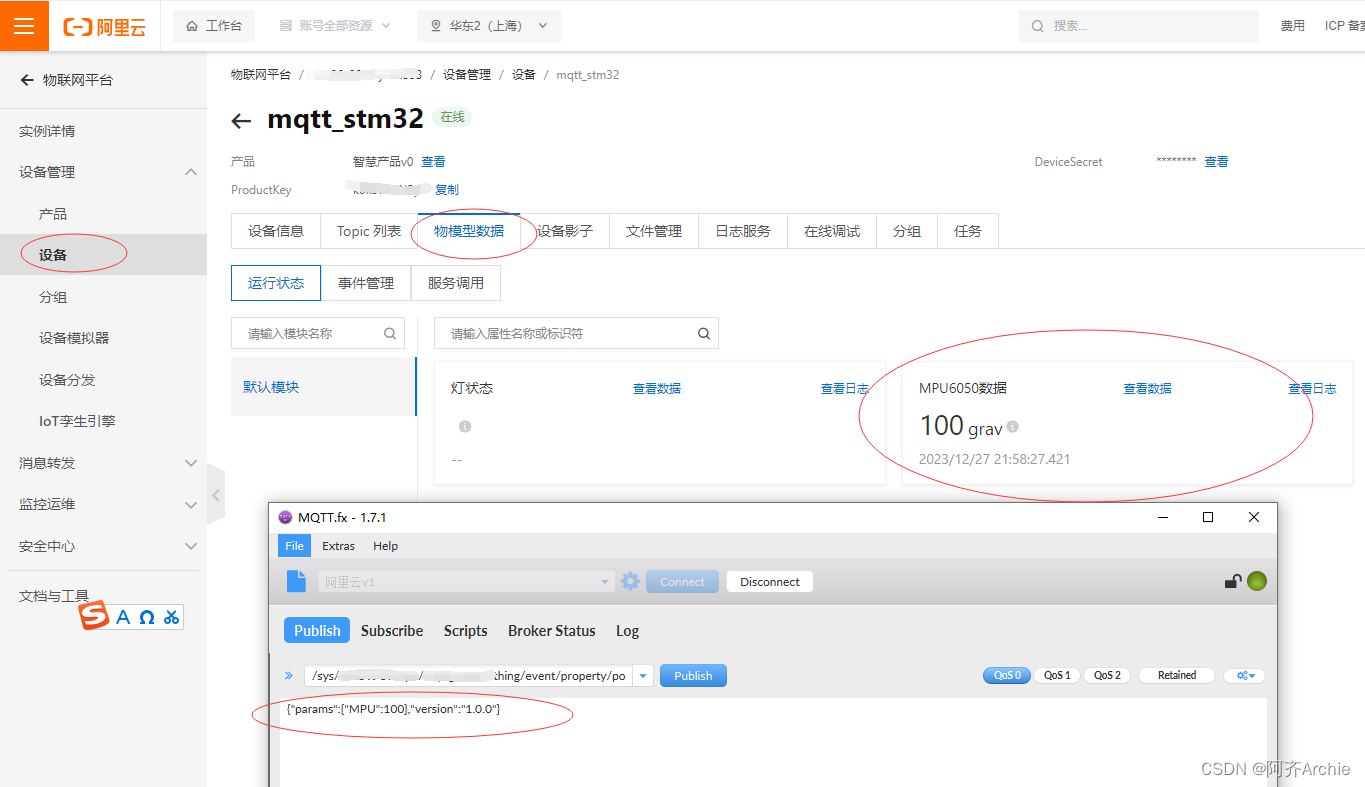Click Disconnect button in MQTT.fx
1365x787 pixels.
click(x=770, y=582)
